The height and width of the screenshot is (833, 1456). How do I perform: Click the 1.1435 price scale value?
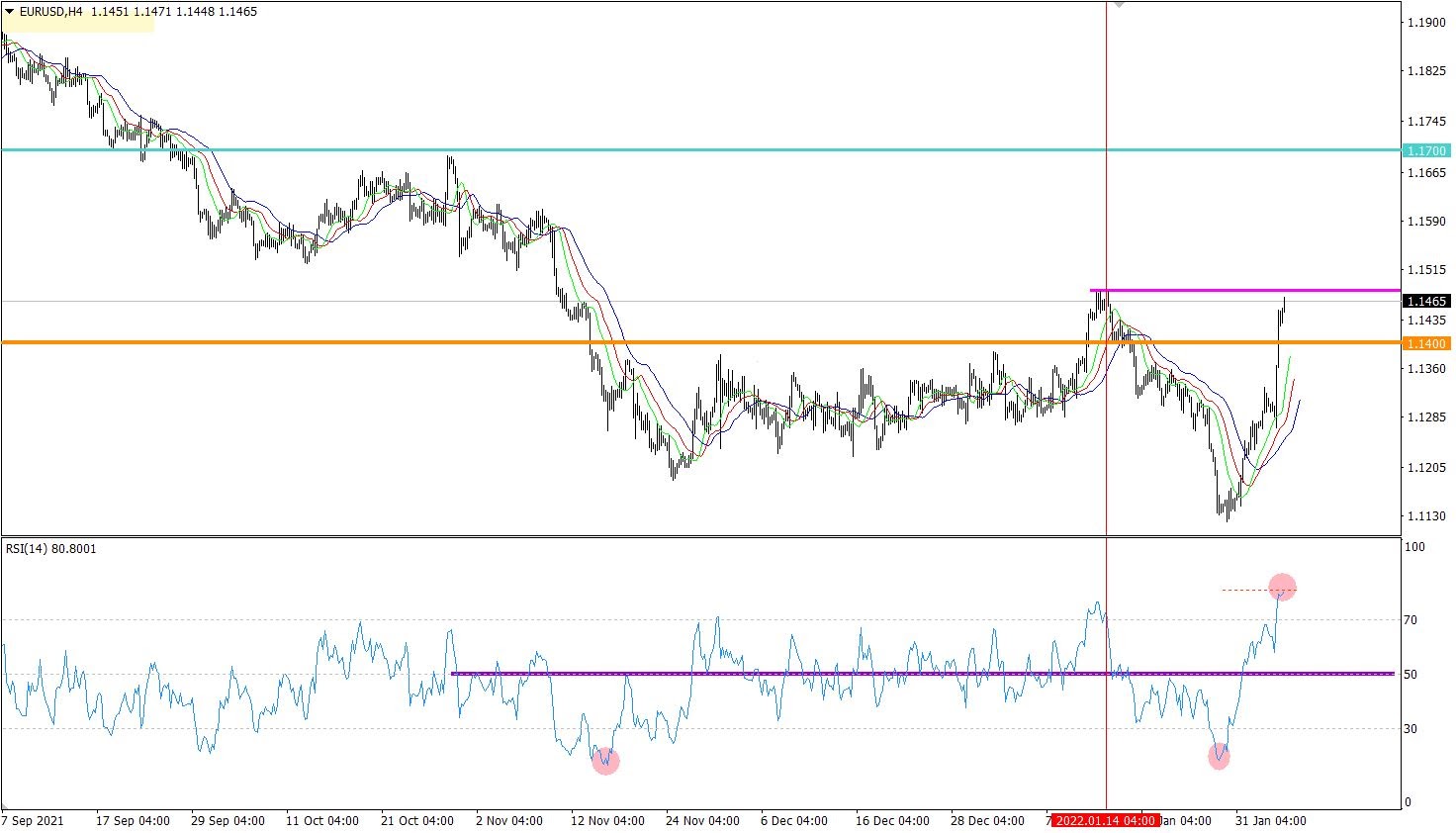pos(1426,321)
